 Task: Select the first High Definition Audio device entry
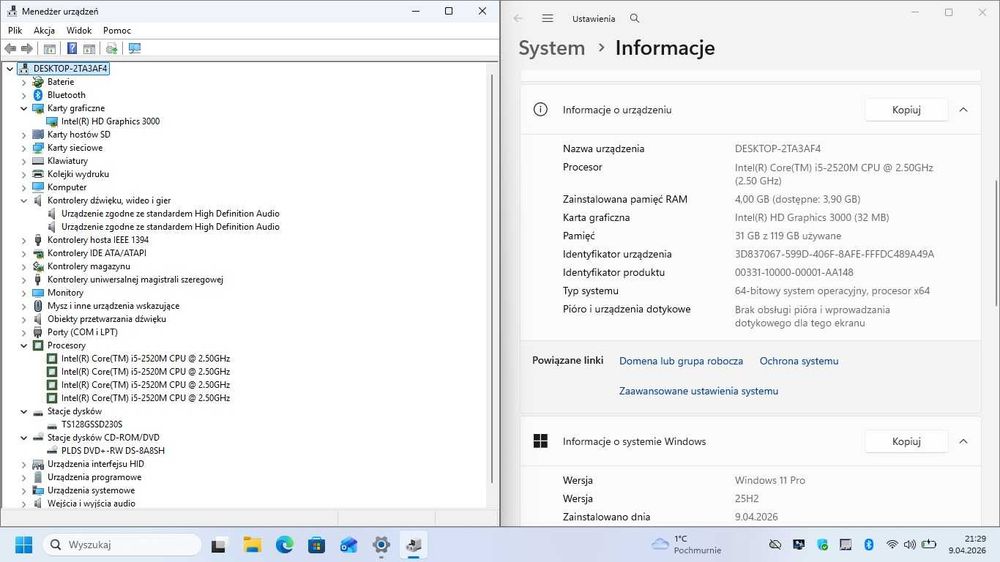tap(170, 214)
